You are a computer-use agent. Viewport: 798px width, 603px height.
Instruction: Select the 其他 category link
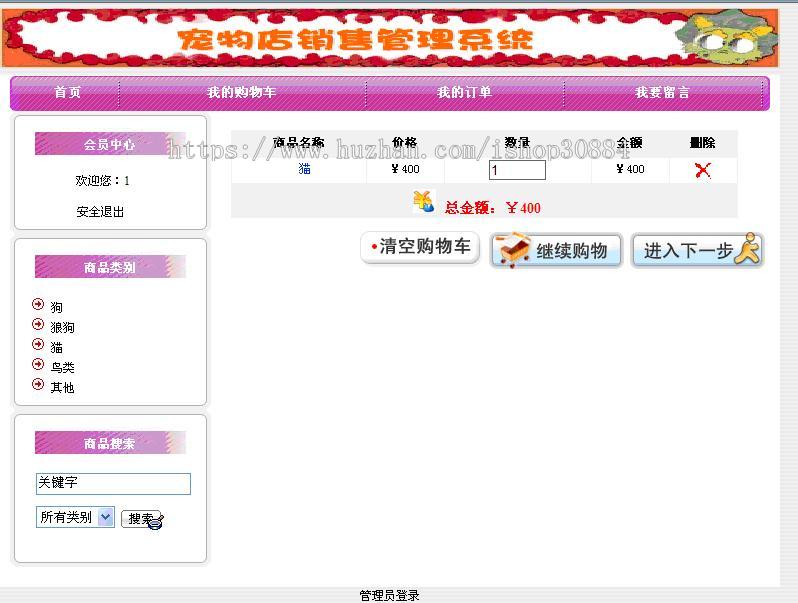(x=63, y=387)
